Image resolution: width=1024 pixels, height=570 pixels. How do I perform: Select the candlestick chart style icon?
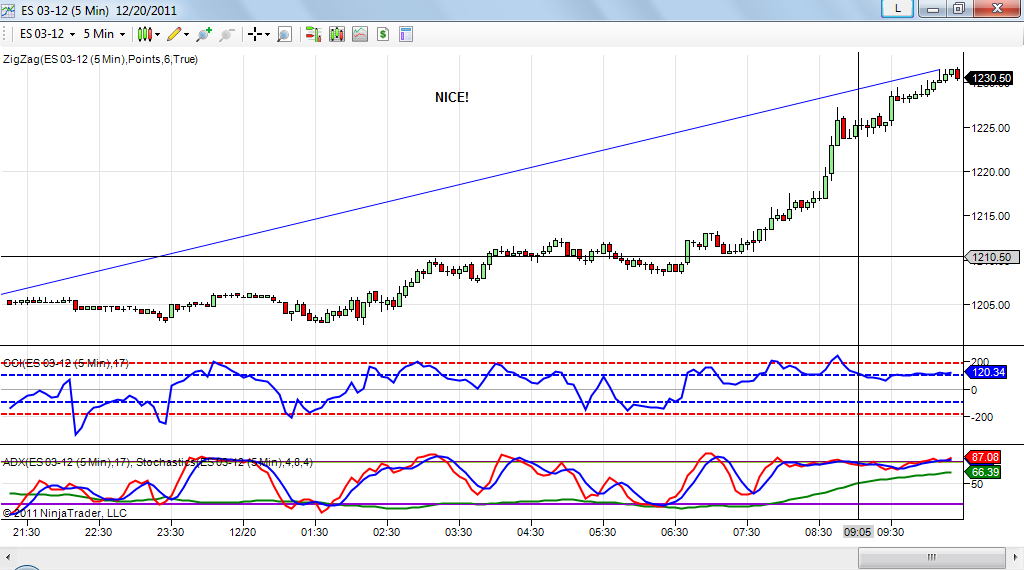pyautogui.click(x=144, y=34)
